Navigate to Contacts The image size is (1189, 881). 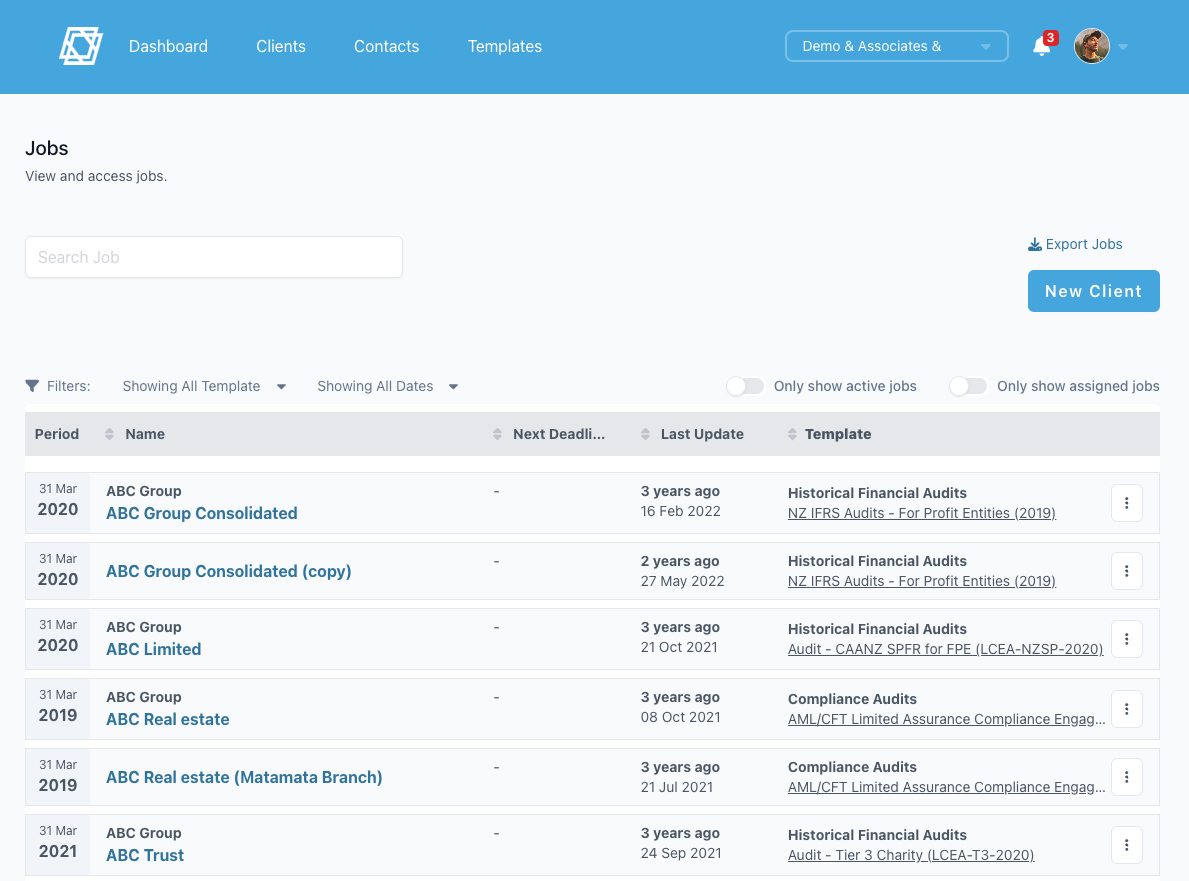pos(386,46)
